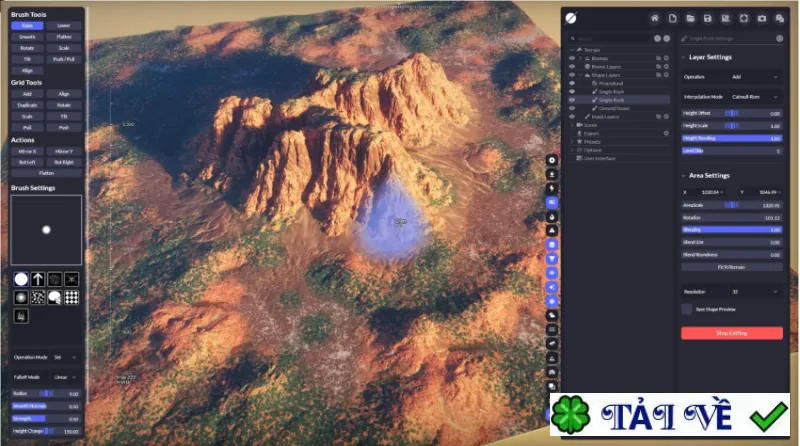This screenshot has width=800, height=446.
Task: Click the Rot Right action
Action: point(64,162)
